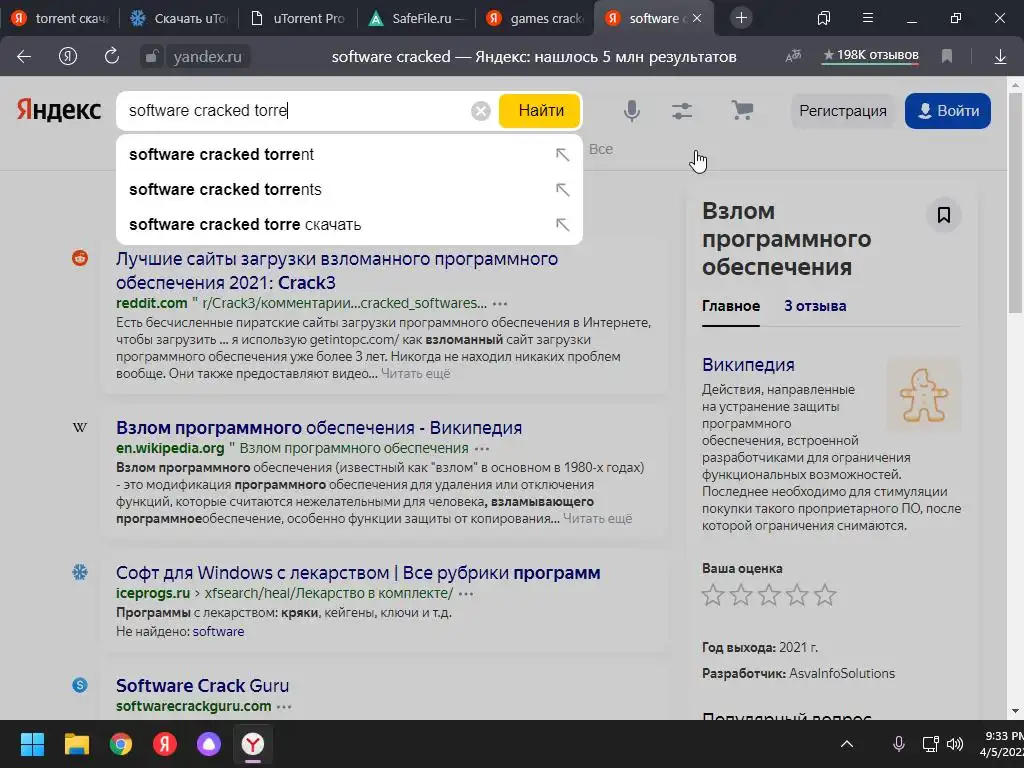Open the tab groups panel icon
The image size is (1024, 768).
[x=824, y=18]
